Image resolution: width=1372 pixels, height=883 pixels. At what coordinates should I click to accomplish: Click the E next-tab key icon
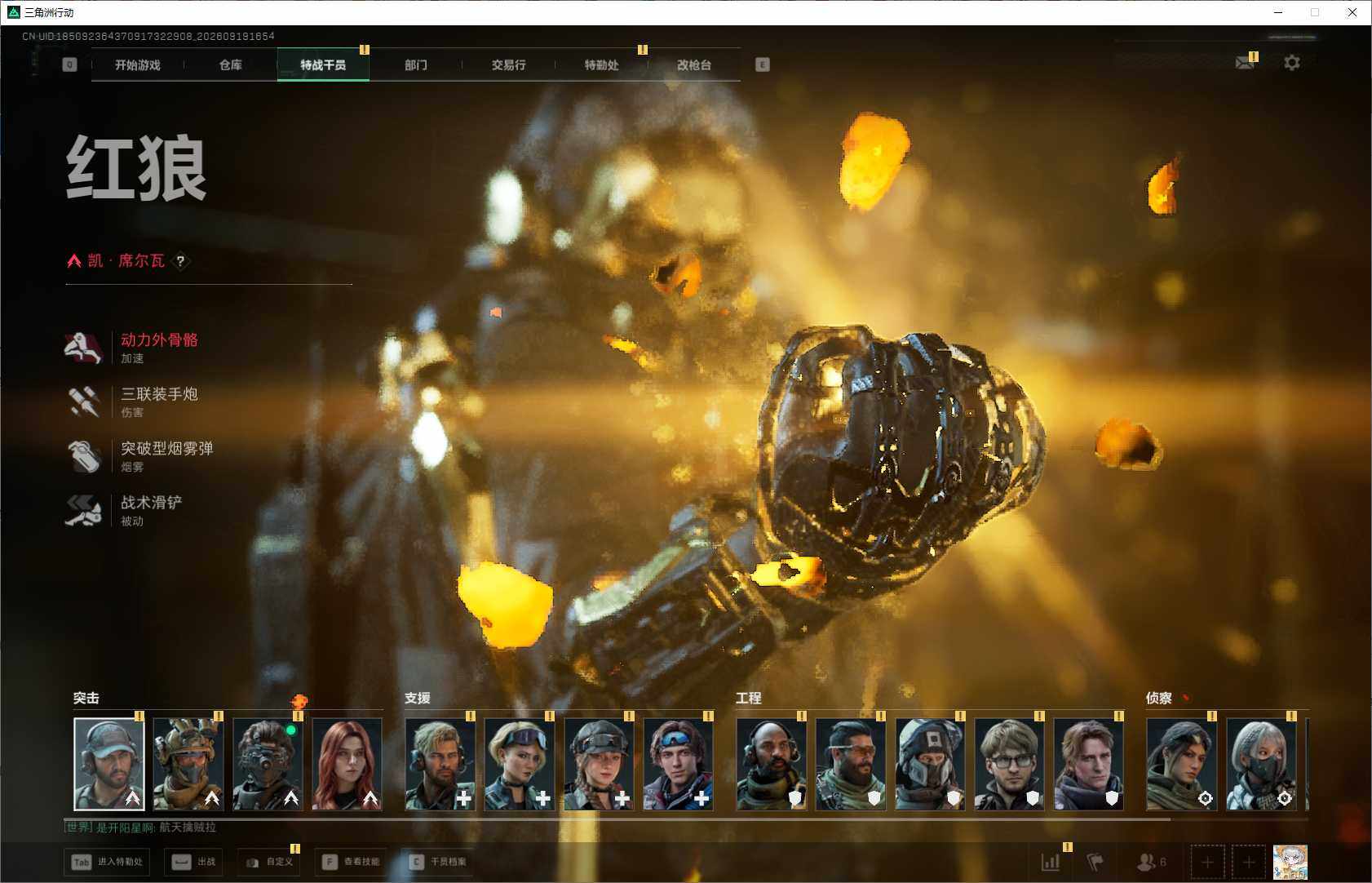click(763, 64)
